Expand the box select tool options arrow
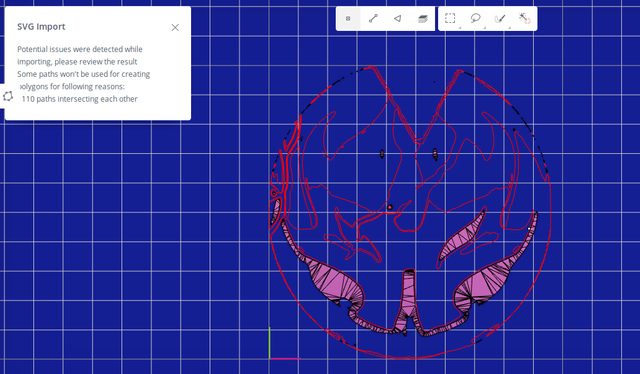 (x=460, y=27)
